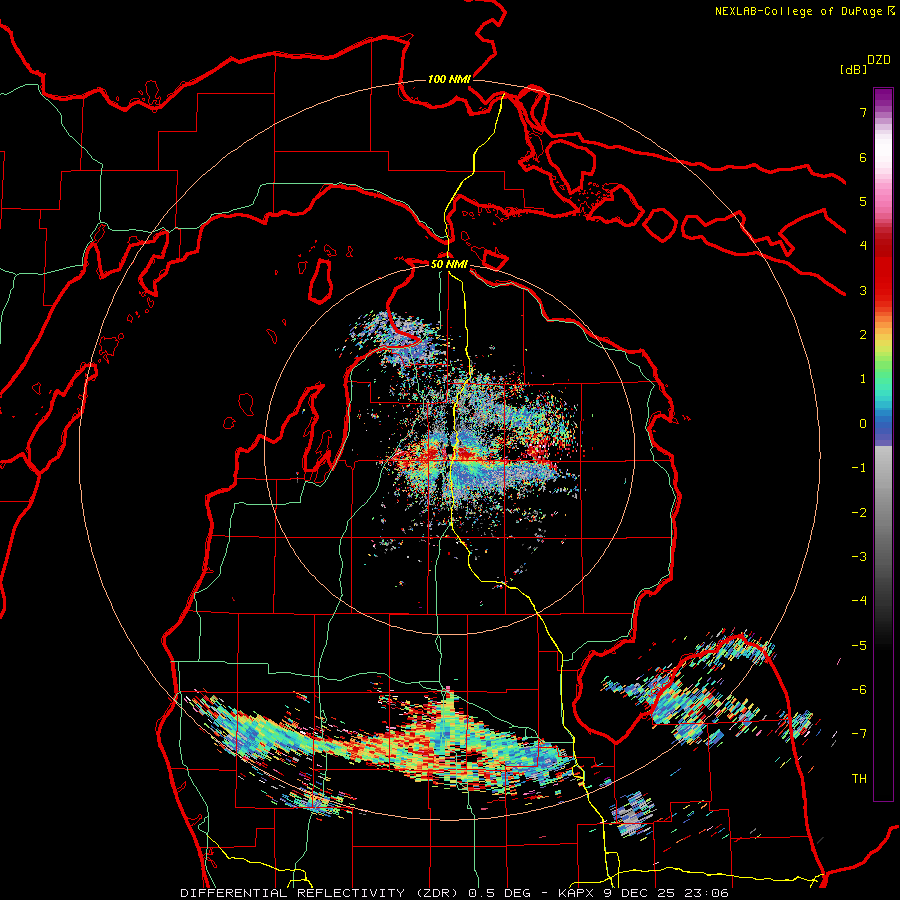900x900 pixels.
Task: Click the 1 value on color scale
Action: pyautogui.click(x=863, y=379)
